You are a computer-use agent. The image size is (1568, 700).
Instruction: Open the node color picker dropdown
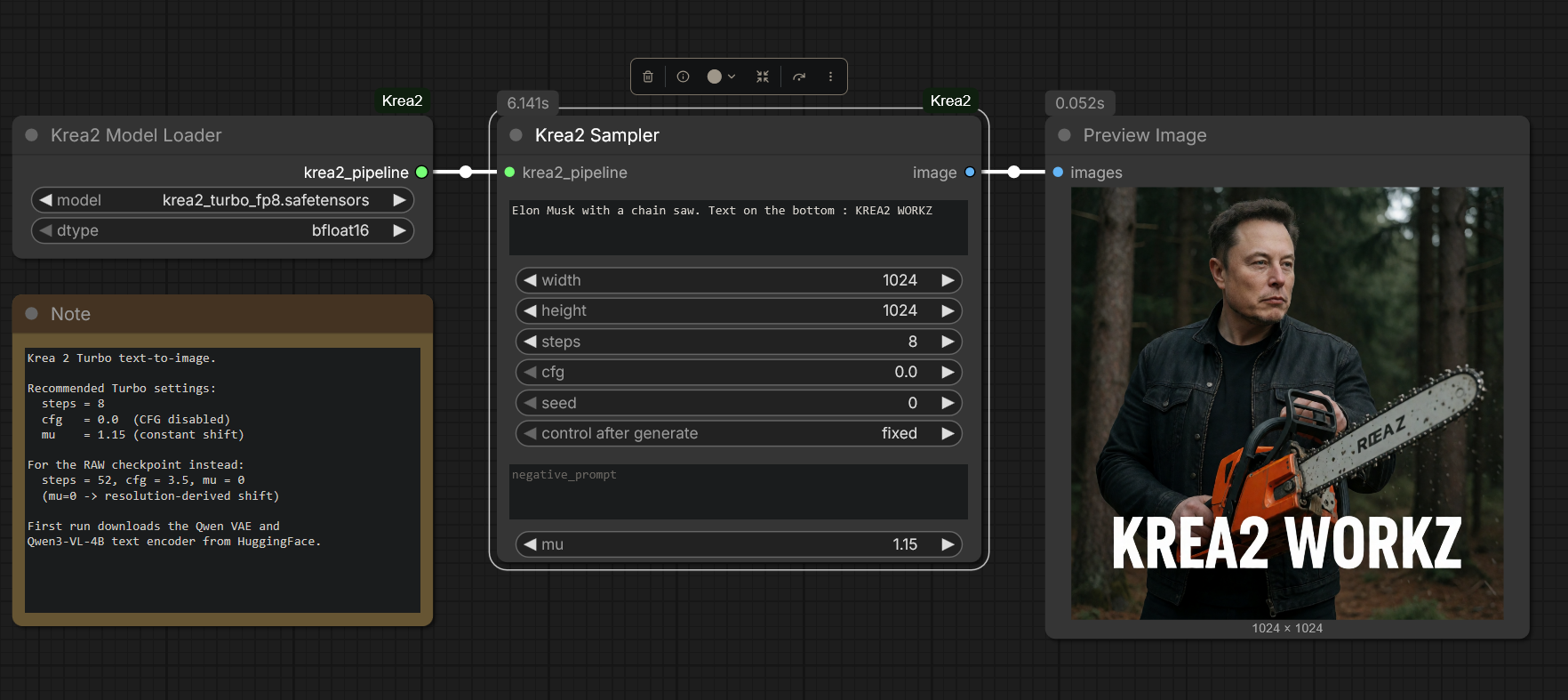(721, 76)
